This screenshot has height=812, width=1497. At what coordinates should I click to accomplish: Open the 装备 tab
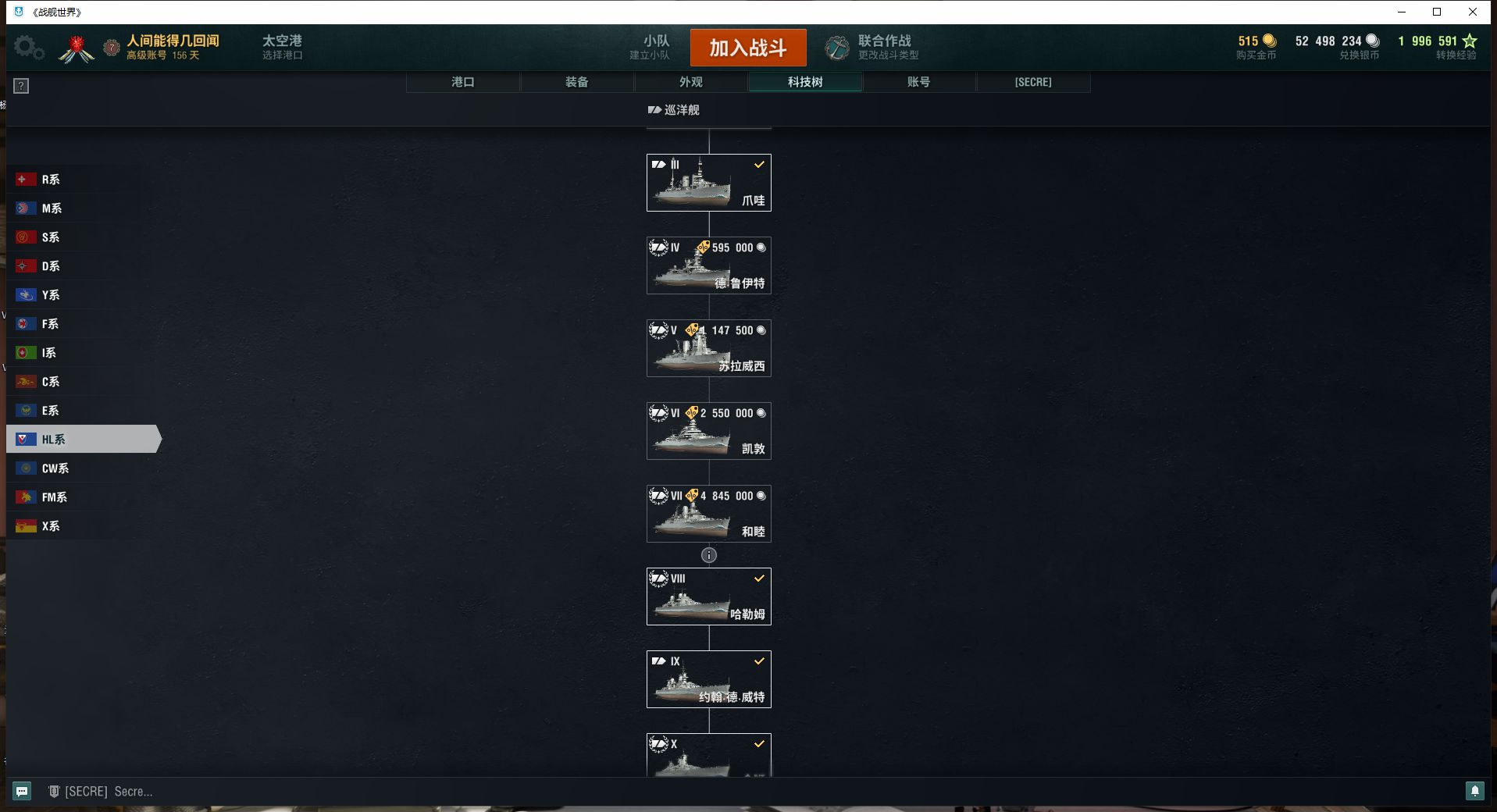(577, 82)
